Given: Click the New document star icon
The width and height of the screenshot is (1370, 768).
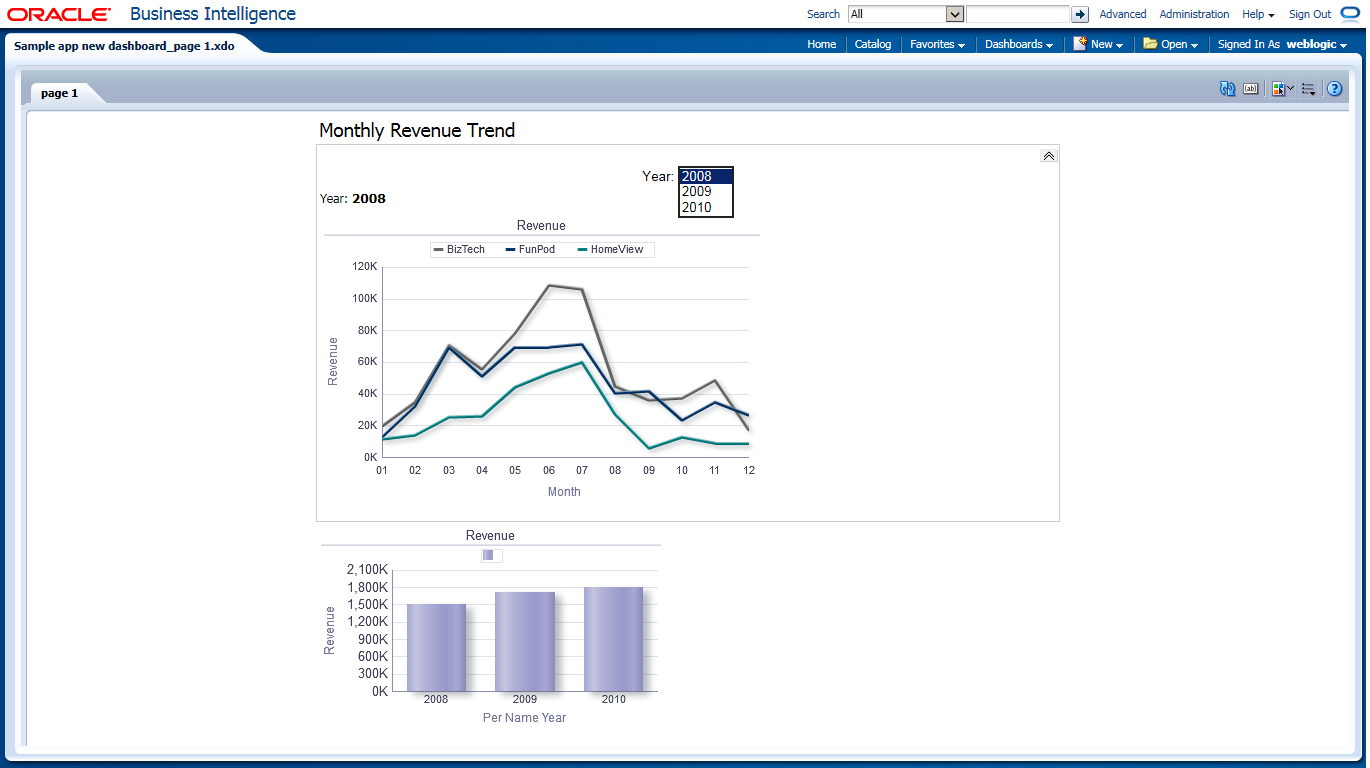Looking at the screenshot, I should (1080, 44).
